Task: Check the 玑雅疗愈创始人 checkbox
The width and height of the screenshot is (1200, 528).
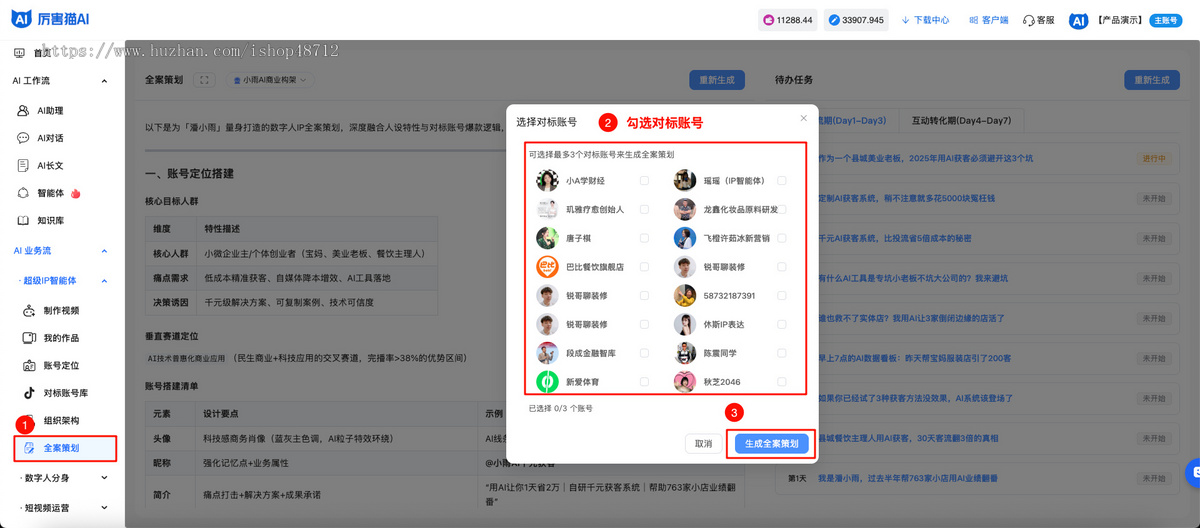Action: click(644, 210)
